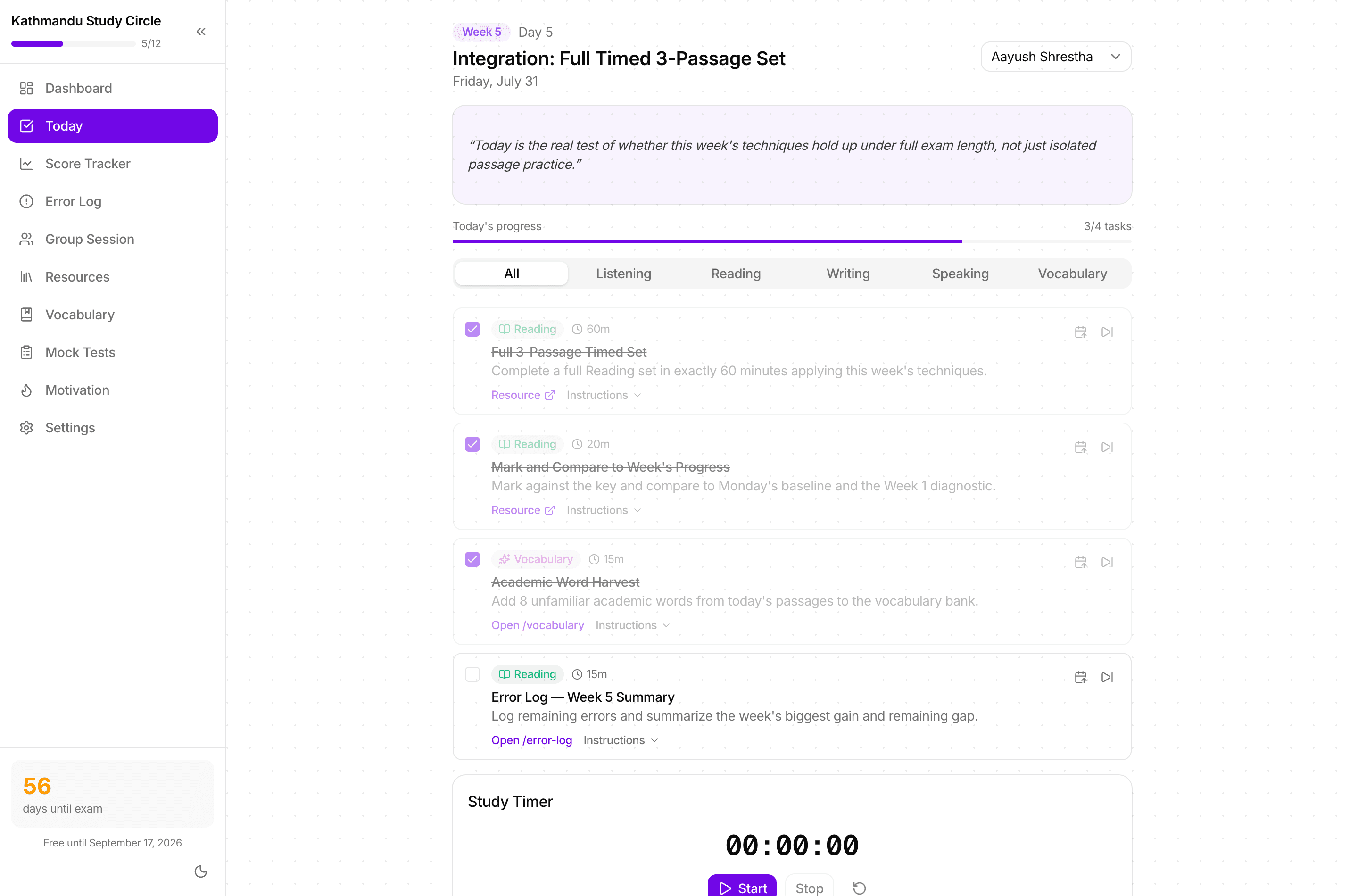
Task: Uncheck the Full 3-Passage Timed Set task
Action: [472, 329]
